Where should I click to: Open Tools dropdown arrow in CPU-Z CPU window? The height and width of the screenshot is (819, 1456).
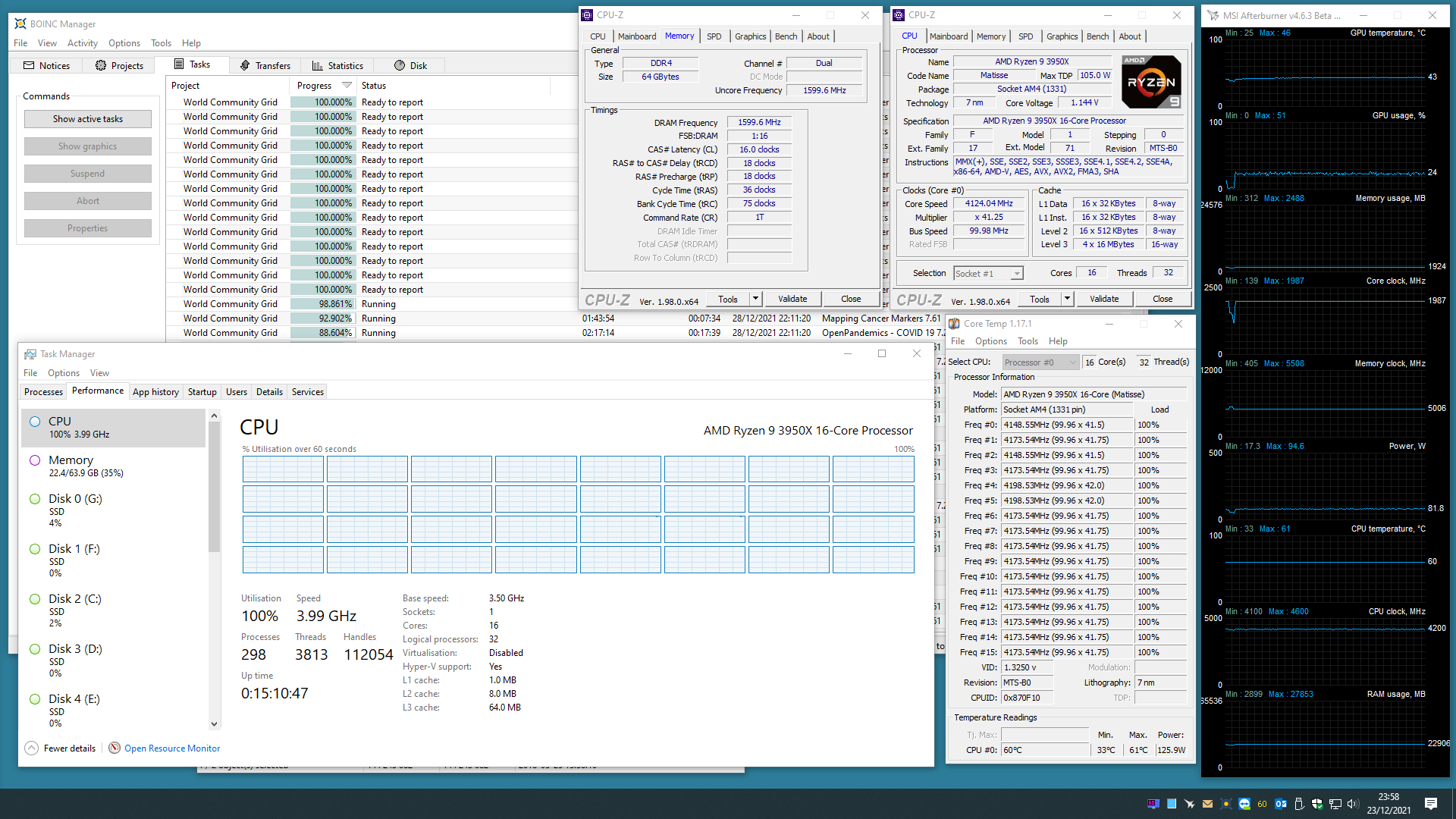(1067, 299)
